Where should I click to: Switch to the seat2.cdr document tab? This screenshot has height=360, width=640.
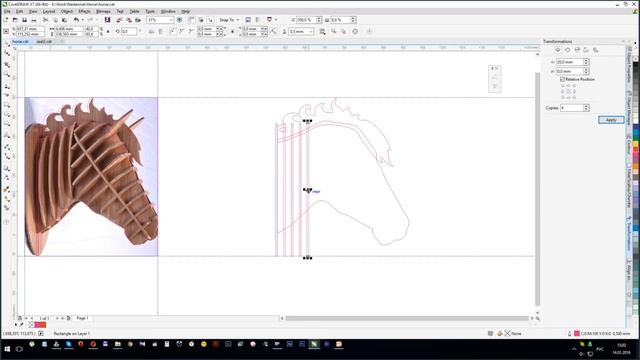(44, 42)
